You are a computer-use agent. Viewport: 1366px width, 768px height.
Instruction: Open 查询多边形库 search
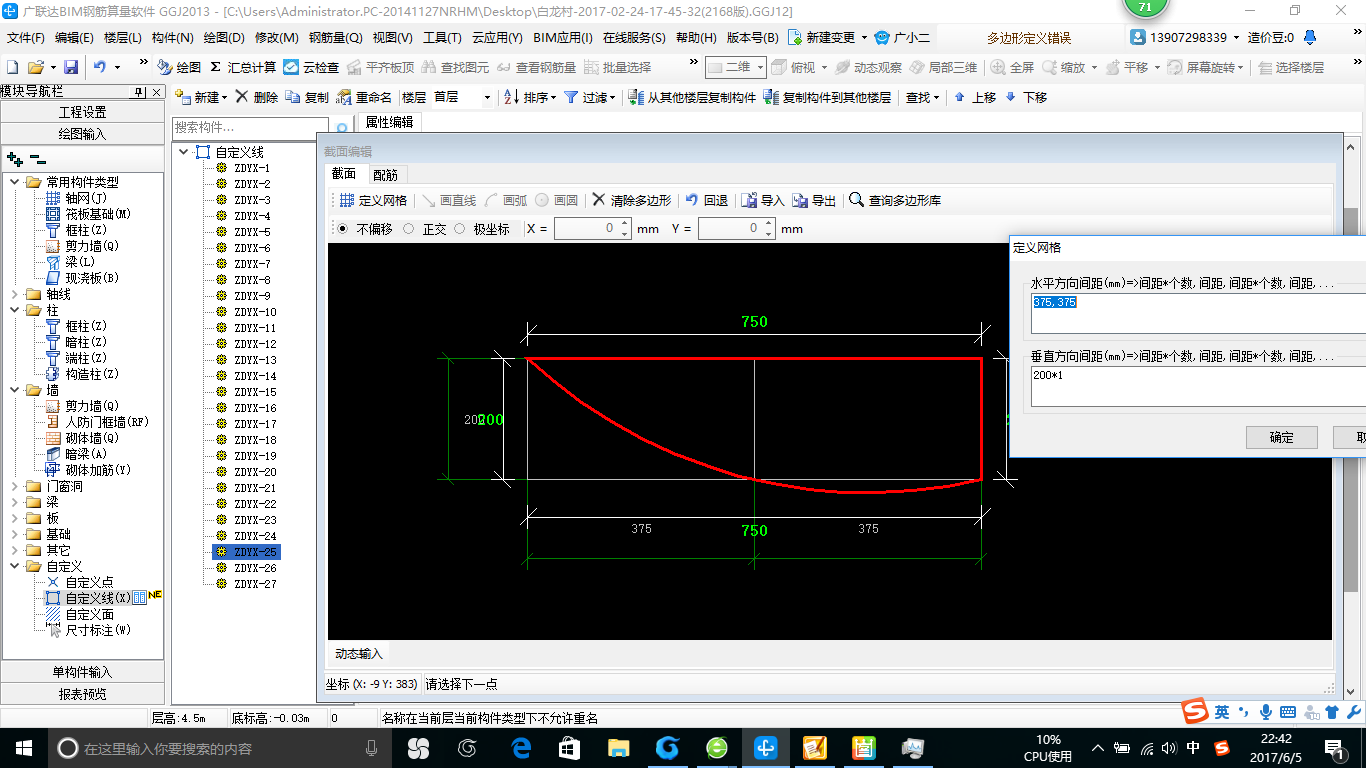(895, 200)
